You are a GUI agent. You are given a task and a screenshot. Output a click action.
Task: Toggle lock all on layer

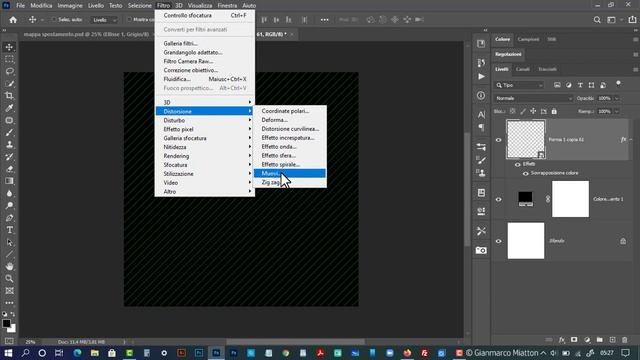tap(554, 111)
